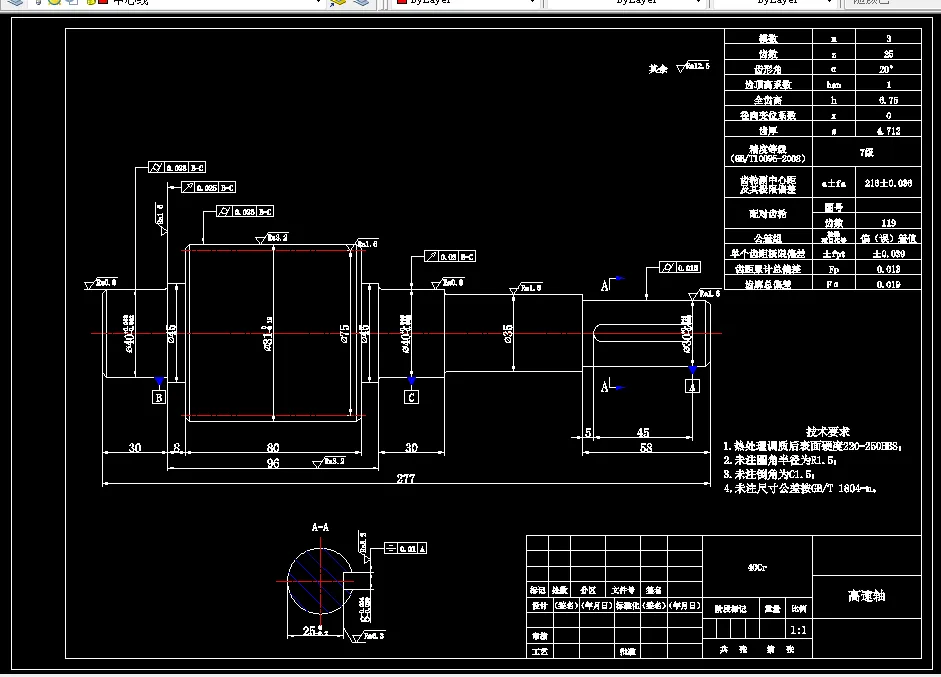Expand the 中心线 layer dropdown arrow

coord(318,2)
